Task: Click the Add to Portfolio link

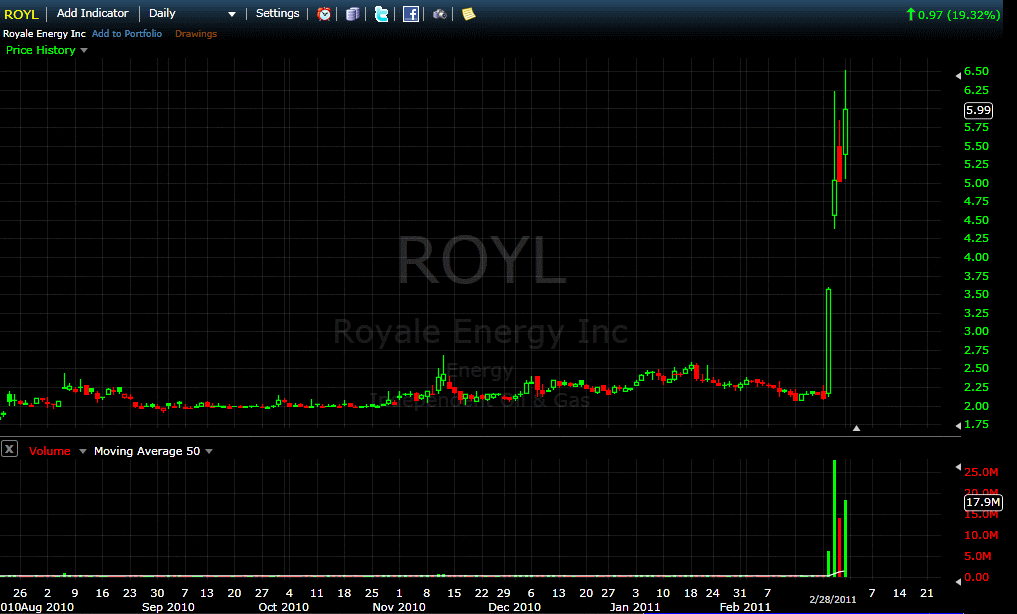Action: pos(127,34)
